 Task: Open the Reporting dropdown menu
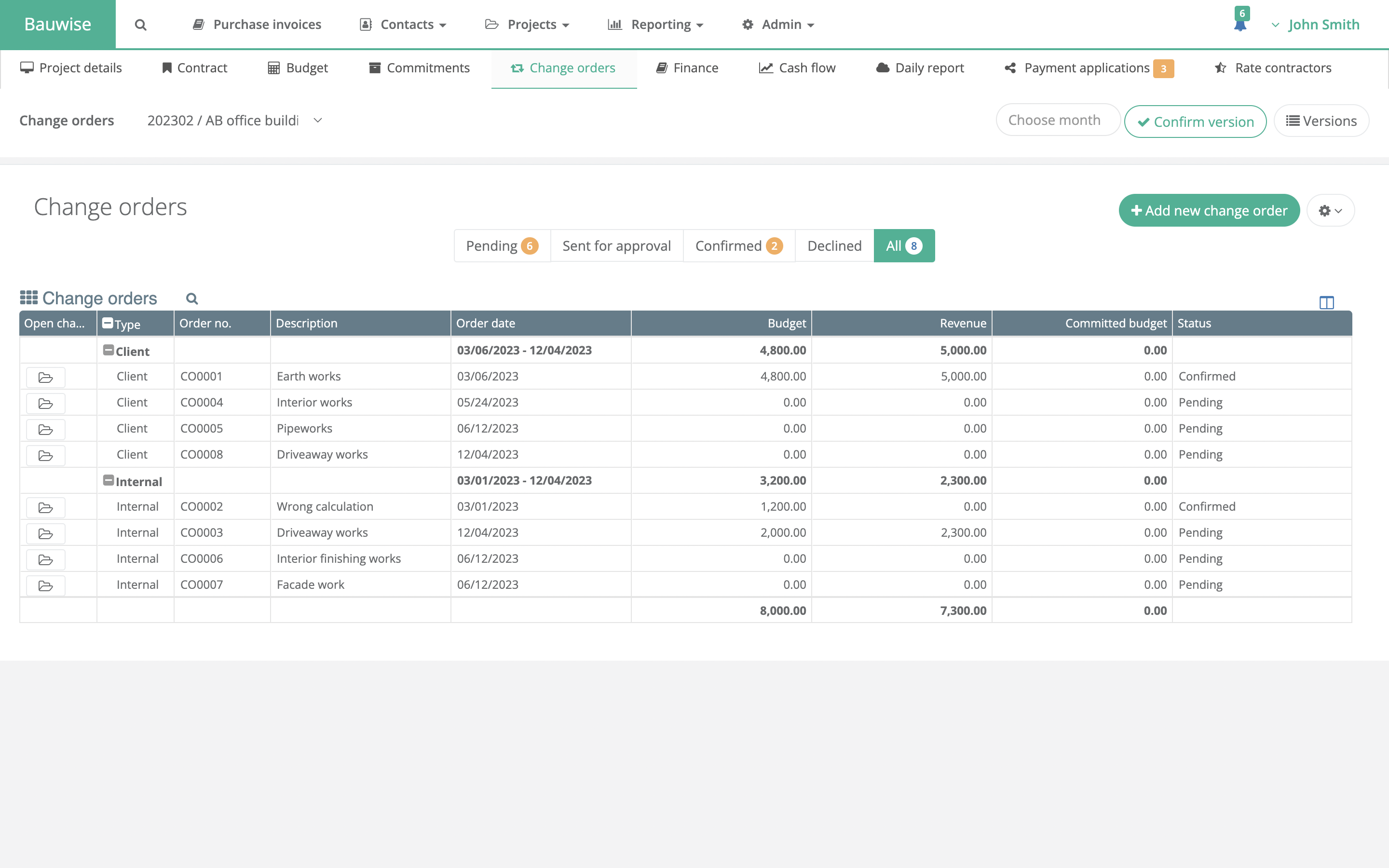coord(655,25)
